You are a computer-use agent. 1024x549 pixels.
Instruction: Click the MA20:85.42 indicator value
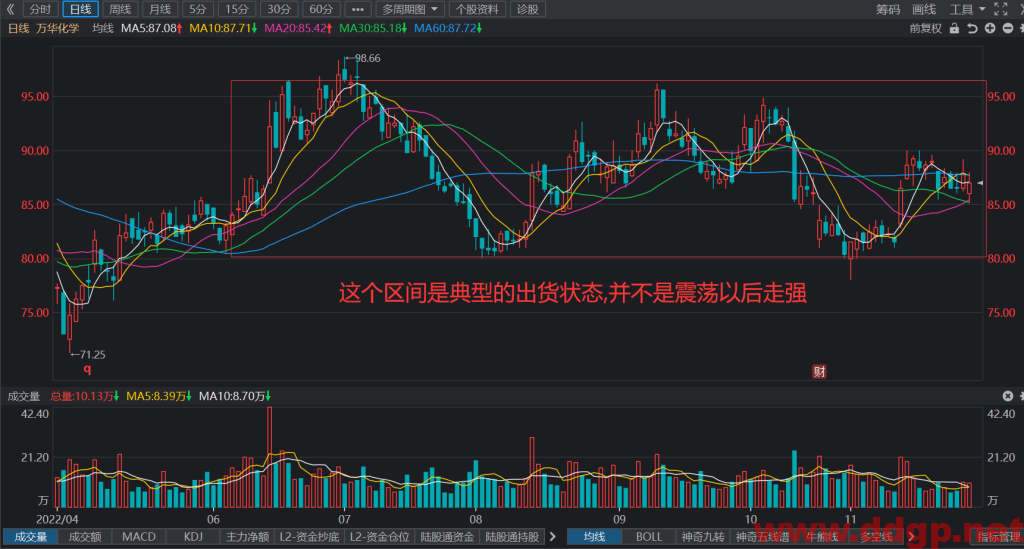coord(298,28)
